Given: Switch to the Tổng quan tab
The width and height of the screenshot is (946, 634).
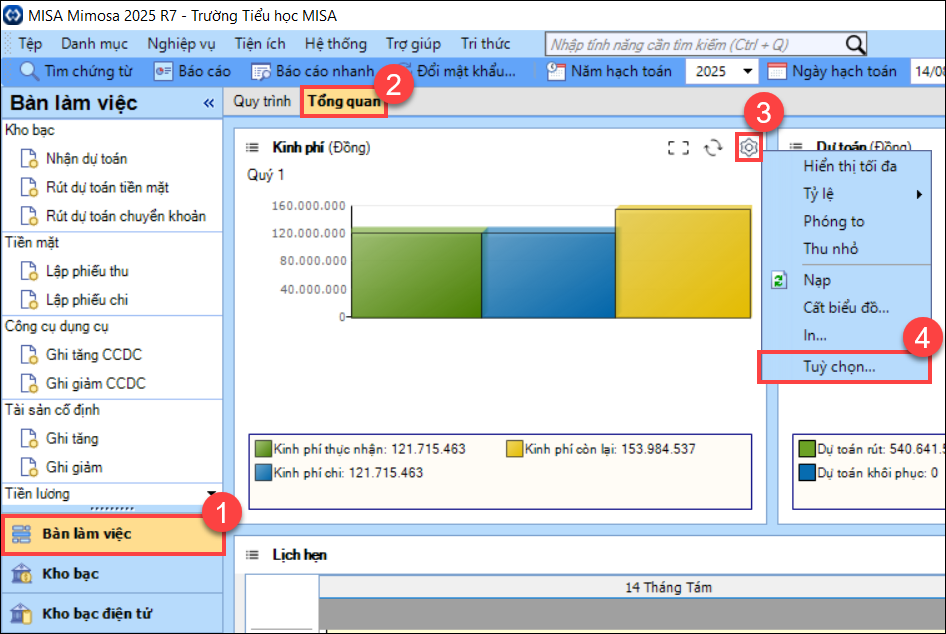Looking at the screenshot, I should pos(344,101).
